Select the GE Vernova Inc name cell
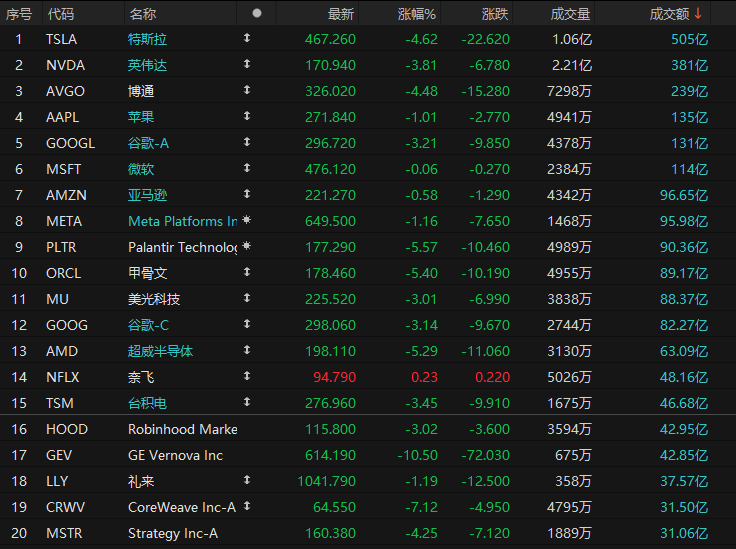The width and height of the screenshot is (736, 549). coord(176,455)
